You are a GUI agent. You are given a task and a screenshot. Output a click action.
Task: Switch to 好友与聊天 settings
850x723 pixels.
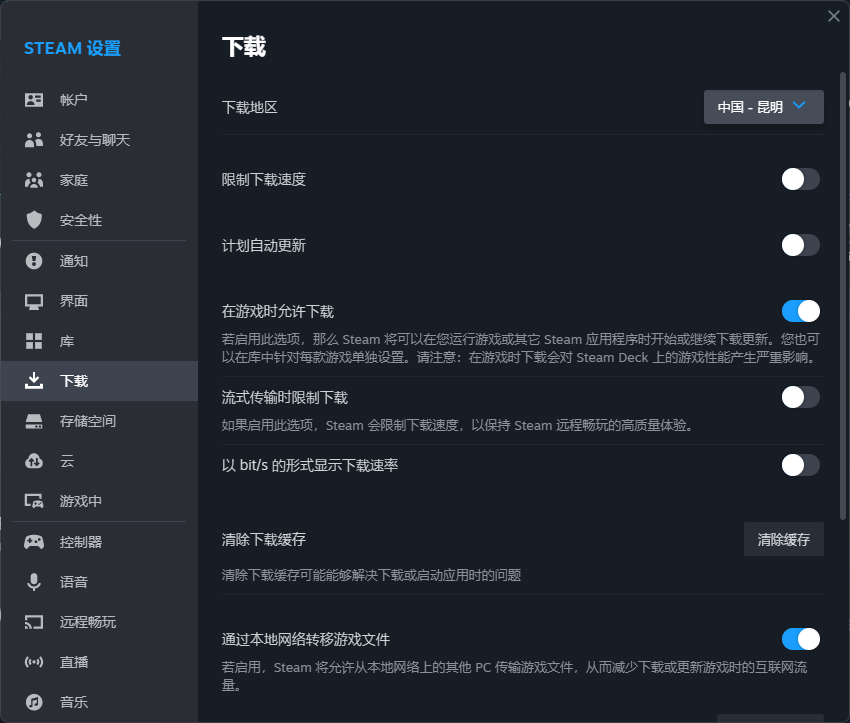pyautogui.click(x=99, y=140)
